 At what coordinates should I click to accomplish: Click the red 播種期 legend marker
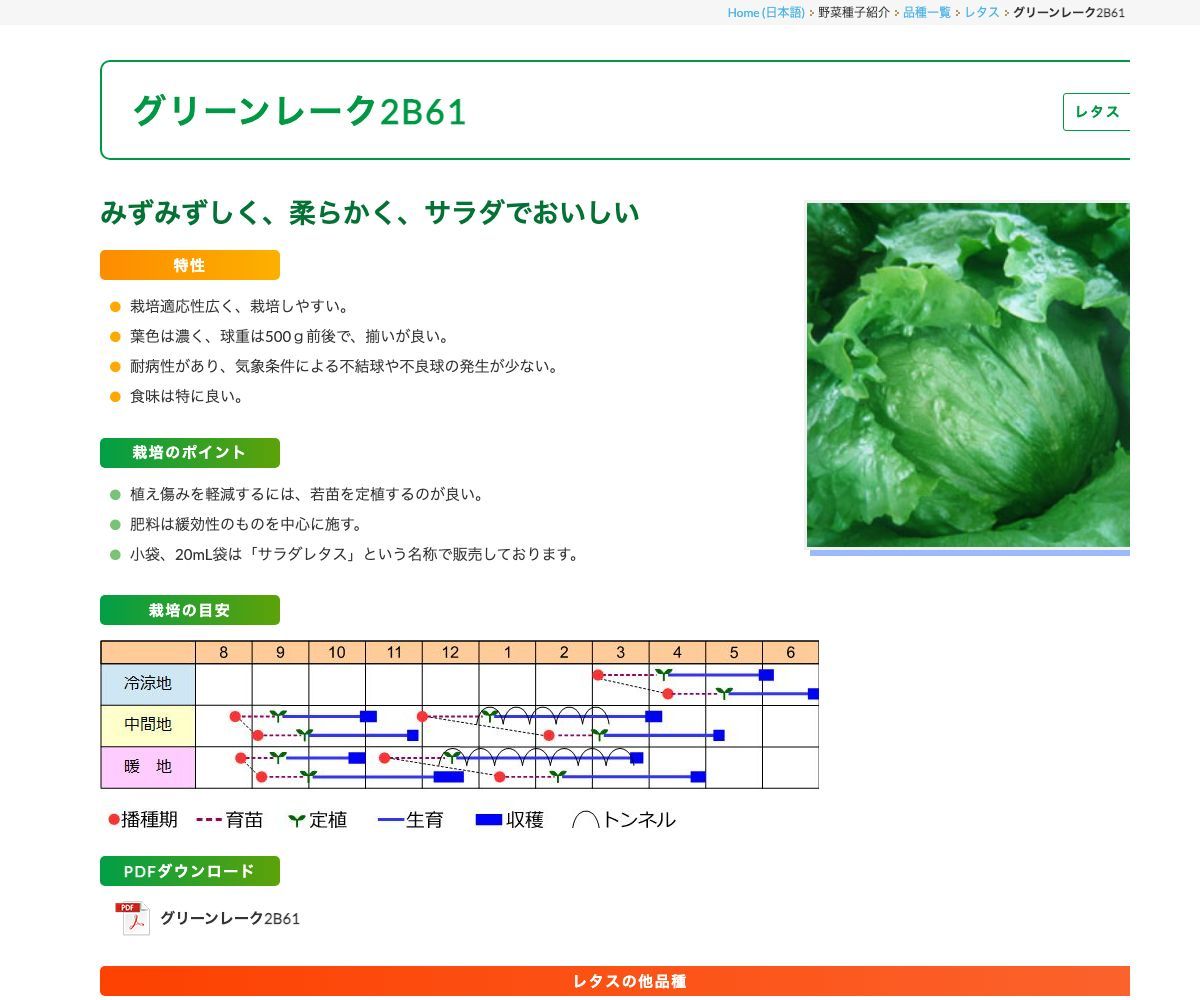click(112, 819)
